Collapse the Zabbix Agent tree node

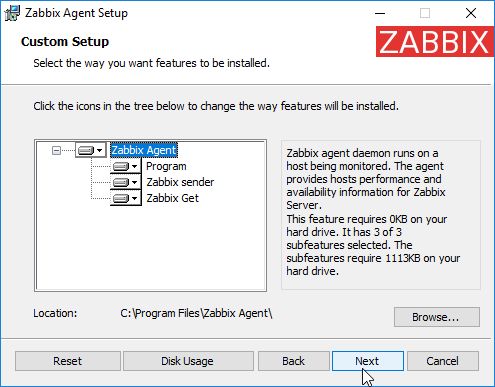pyautogui.click(x=56, y=150)
